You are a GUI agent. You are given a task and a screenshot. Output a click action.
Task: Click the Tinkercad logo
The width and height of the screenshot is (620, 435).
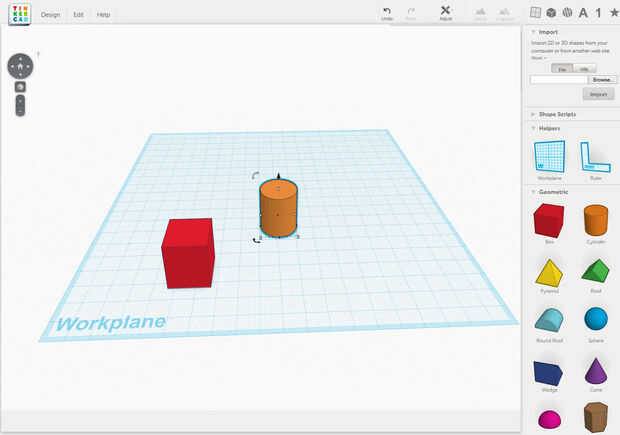(19, 14)
